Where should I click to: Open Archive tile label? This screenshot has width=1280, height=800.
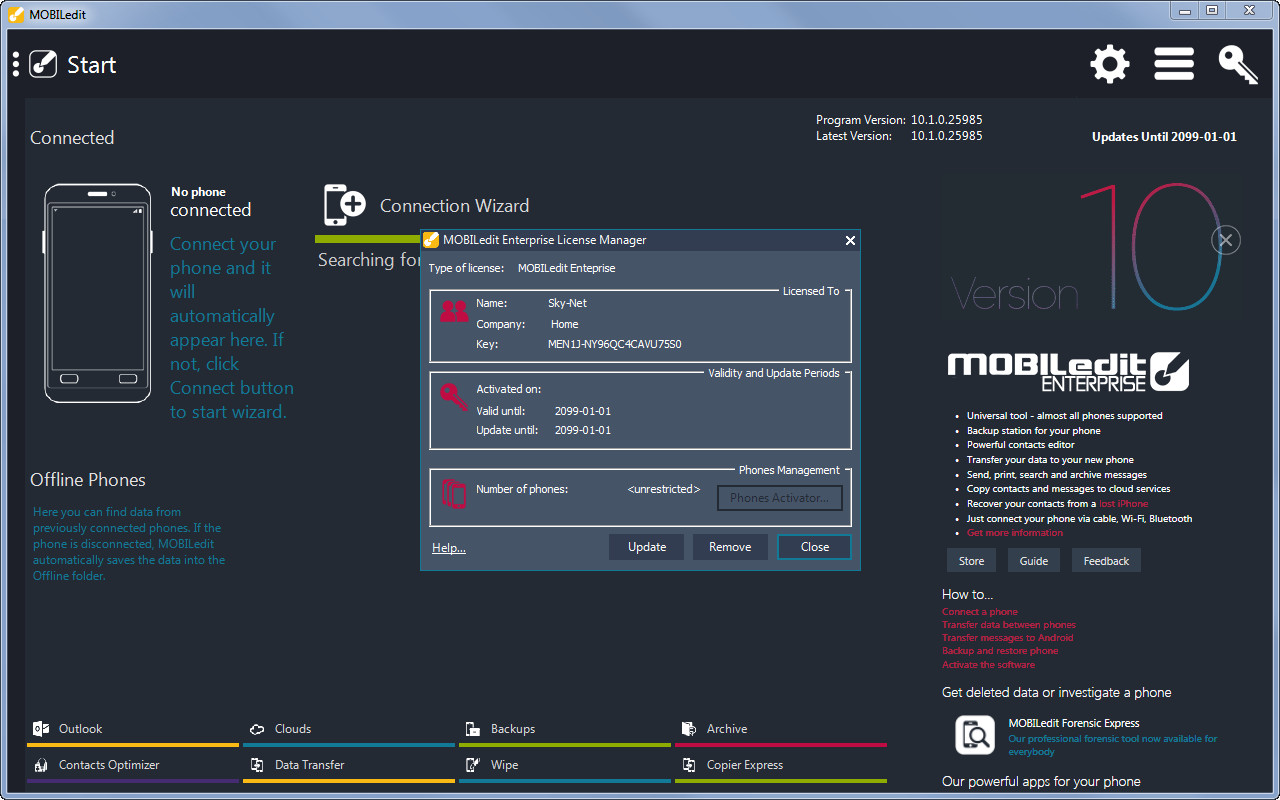pyautogui.click(x=727, y=729)
